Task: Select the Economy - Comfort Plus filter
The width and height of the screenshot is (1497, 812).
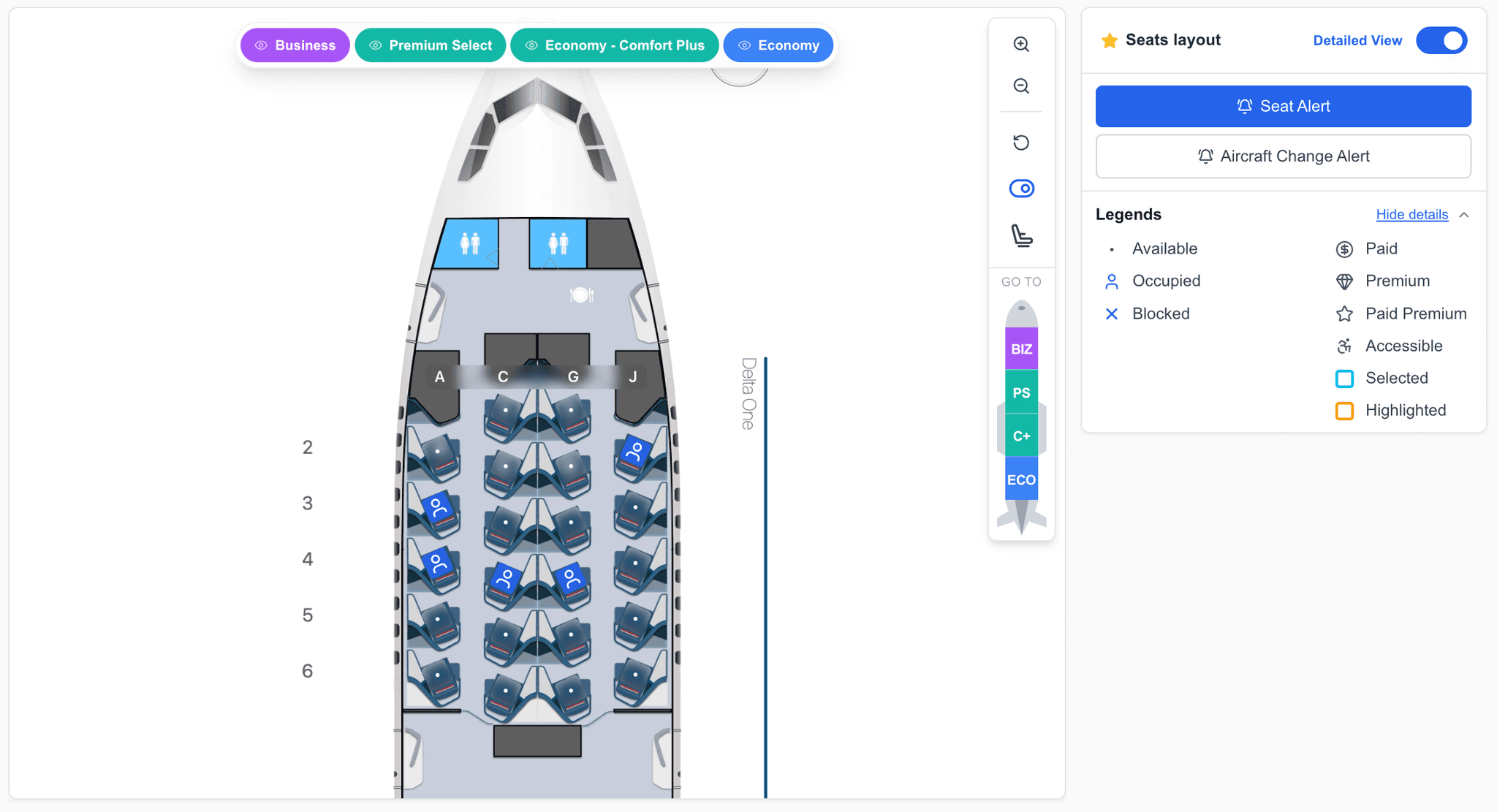Action: [x=614, y=45]
